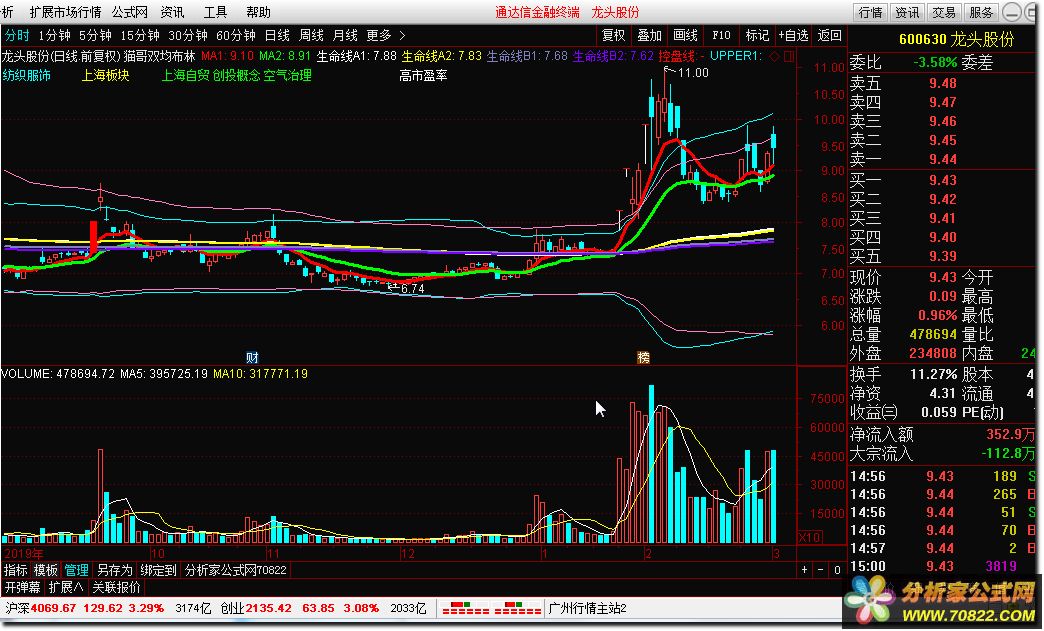This screenshot has width=1044, height=631.
Task: Open the 公式网 menu
Action: [130, 12]
